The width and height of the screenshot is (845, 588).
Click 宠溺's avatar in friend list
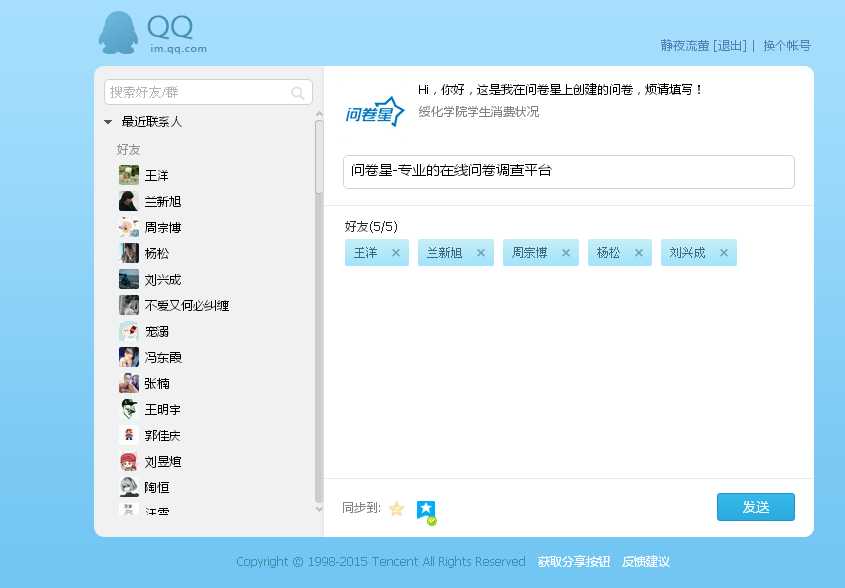click(x=129, y=331)
